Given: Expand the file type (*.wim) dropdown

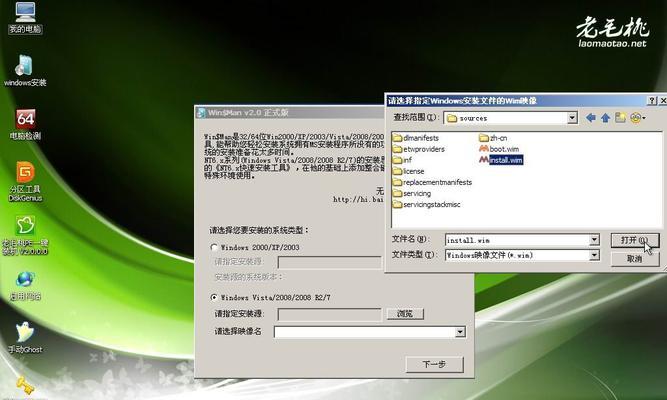Looking at the screenshot, I should 594,255.
